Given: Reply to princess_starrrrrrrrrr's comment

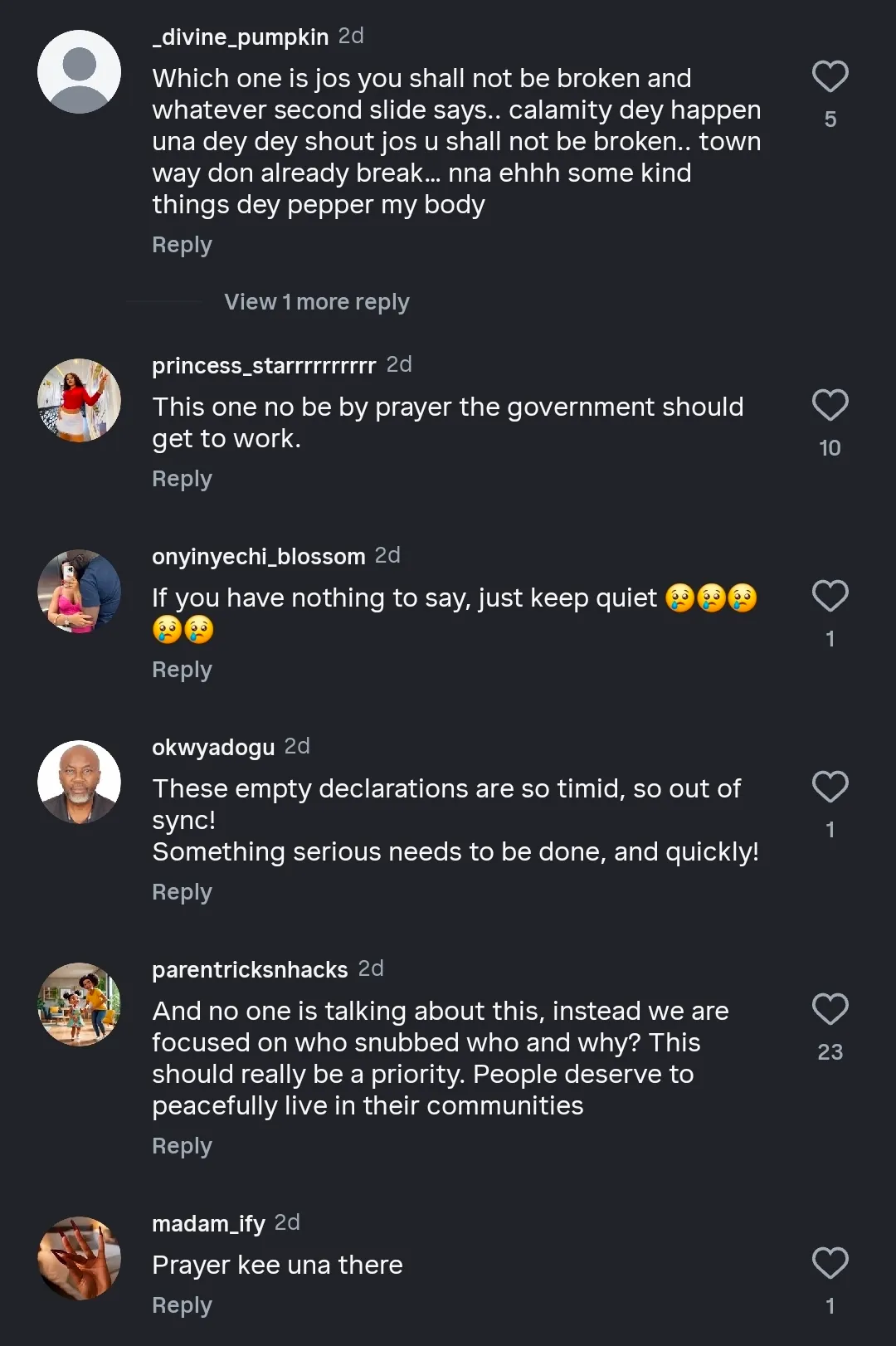Looking at the screenshot, I should click(182, 480).
